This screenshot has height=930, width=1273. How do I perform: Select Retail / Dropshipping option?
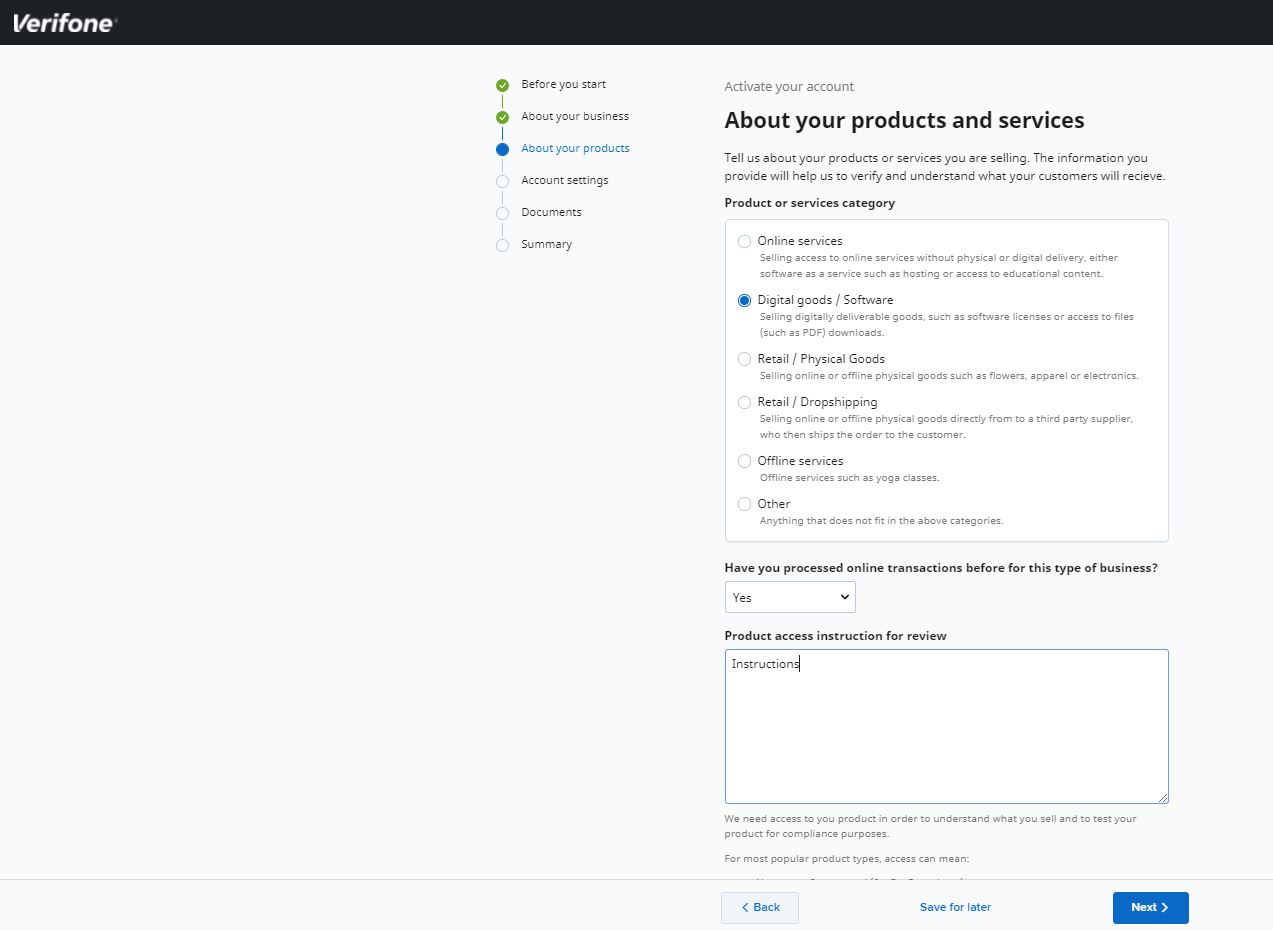[x=744, y=402]
